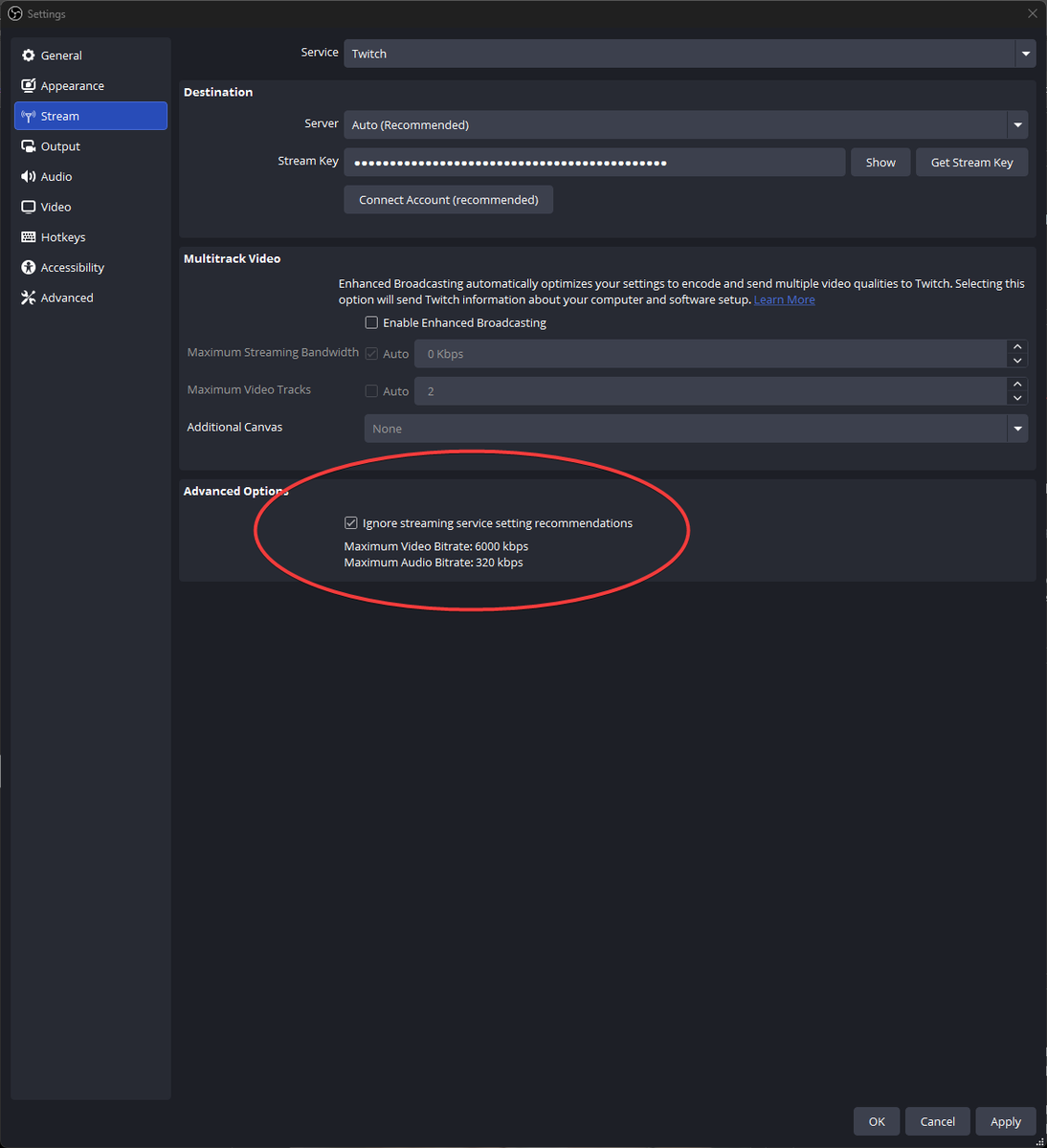Toggle Auto for Maximum Streaming Bandwidth

click(371, 354)
